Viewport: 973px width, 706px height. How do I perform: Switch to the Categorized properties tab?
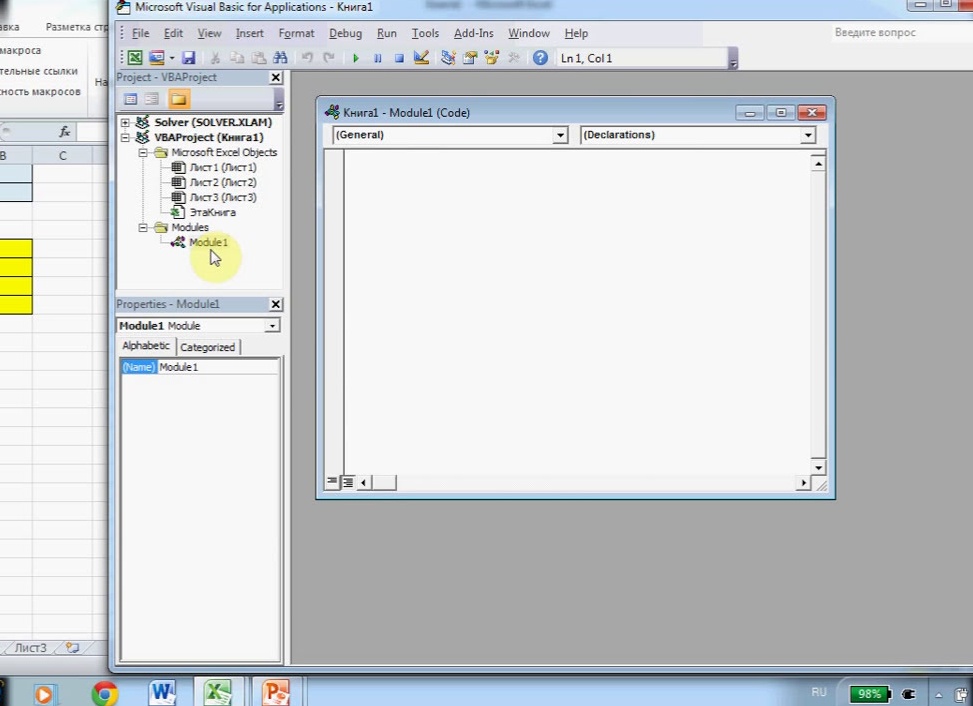pos(208,347)
